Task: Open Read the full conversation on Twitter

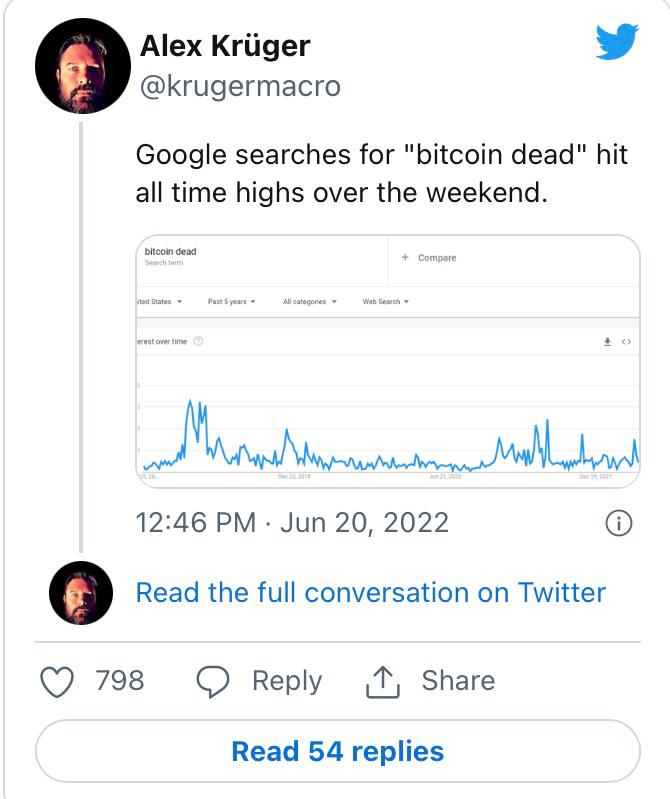Action: tap(370, 592)
